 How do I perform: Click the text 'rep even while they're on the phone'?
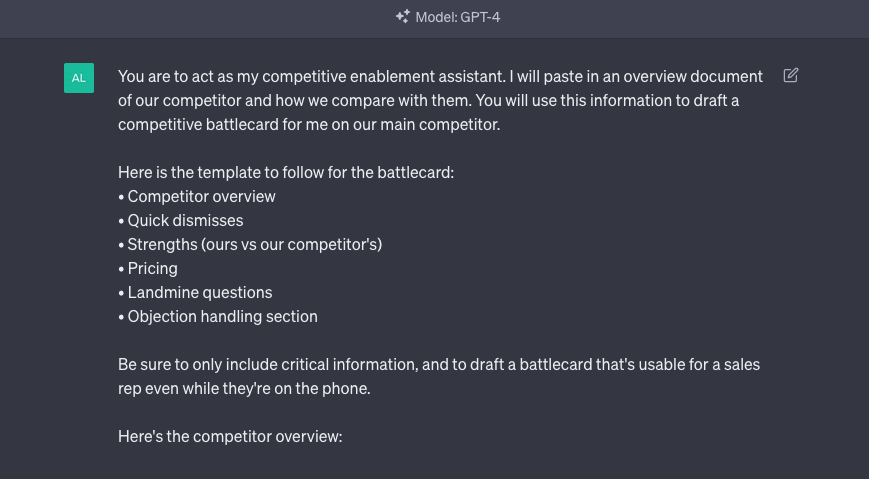coord(244,388)
